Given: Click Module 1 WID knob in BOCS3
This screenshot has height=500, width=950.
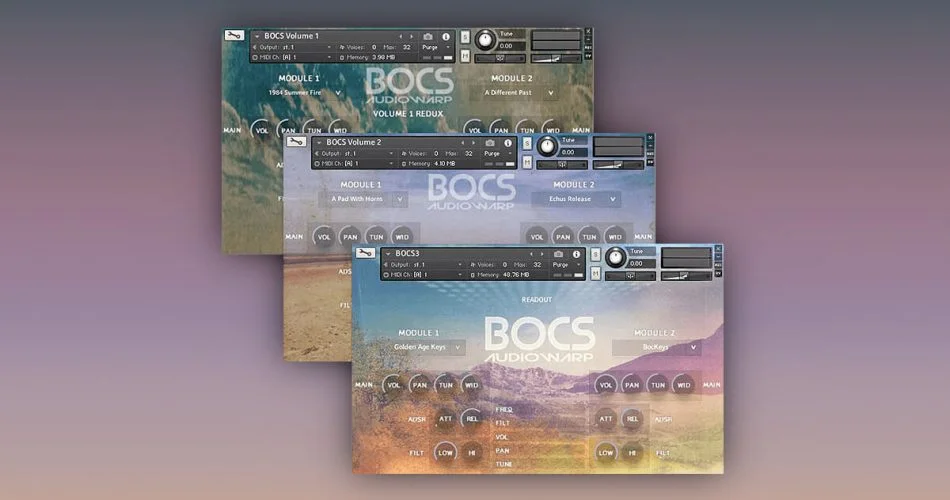Looking at the screenshot, I should [x=471, y=385].
